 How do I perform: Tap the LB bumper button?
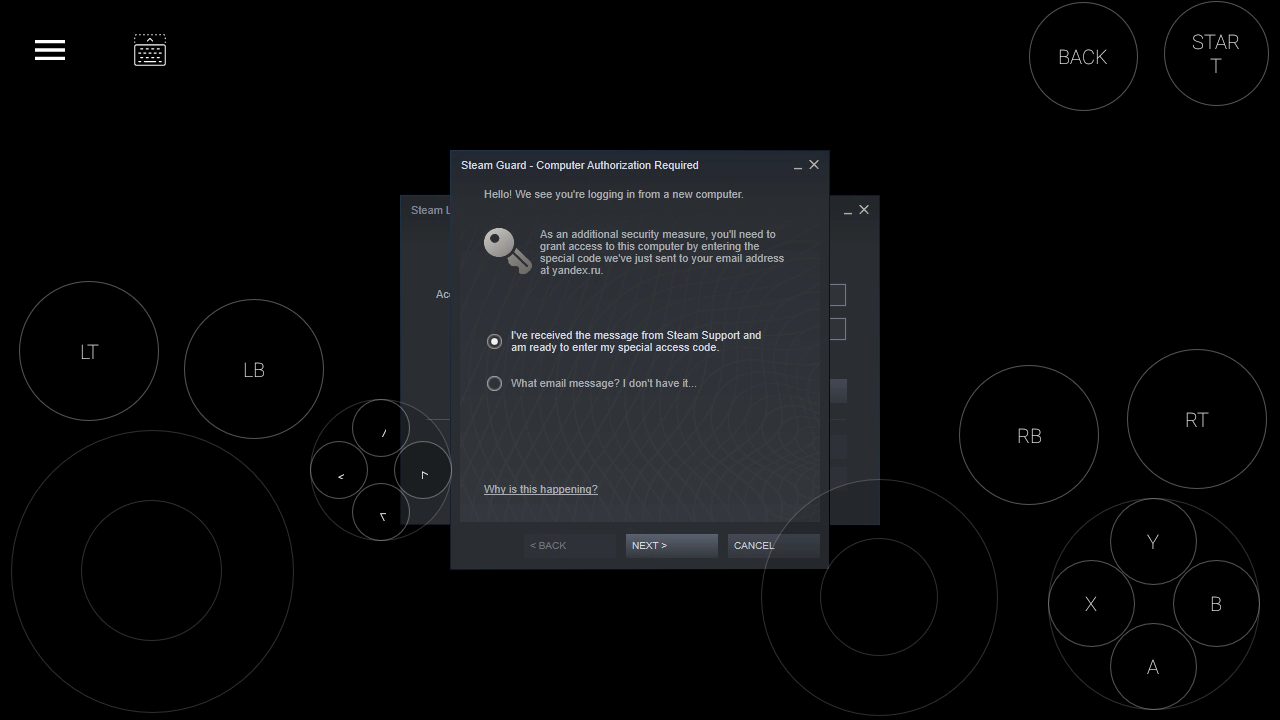pos(254,369)
